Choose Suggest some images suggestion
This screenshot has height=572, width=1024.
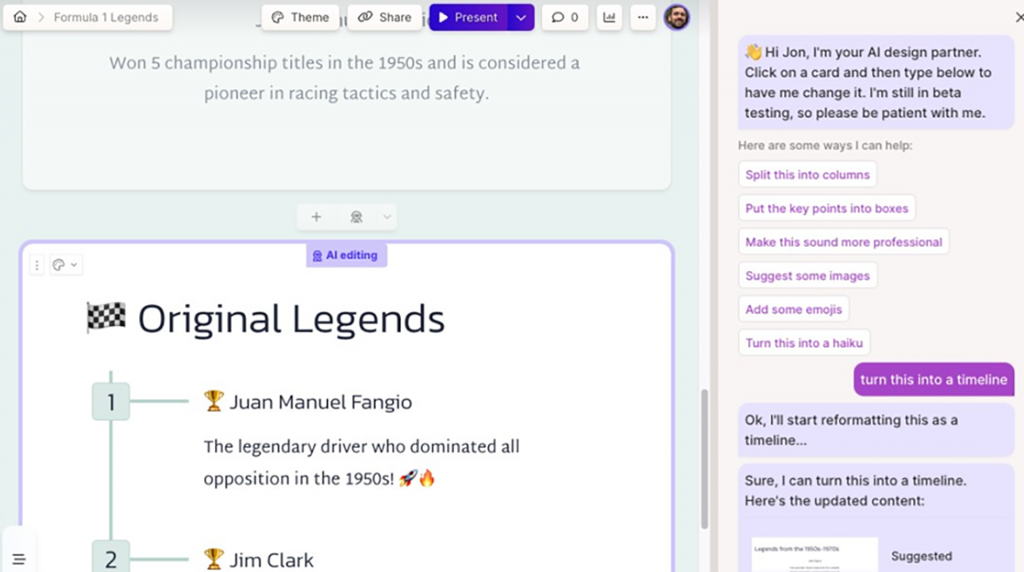coord(807,276)
